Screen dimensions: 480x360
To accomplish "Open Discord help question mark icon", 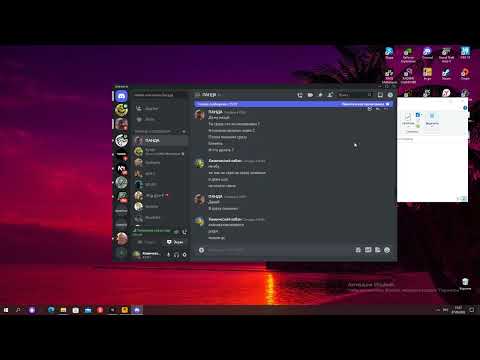I will click(x=390, y=95).
